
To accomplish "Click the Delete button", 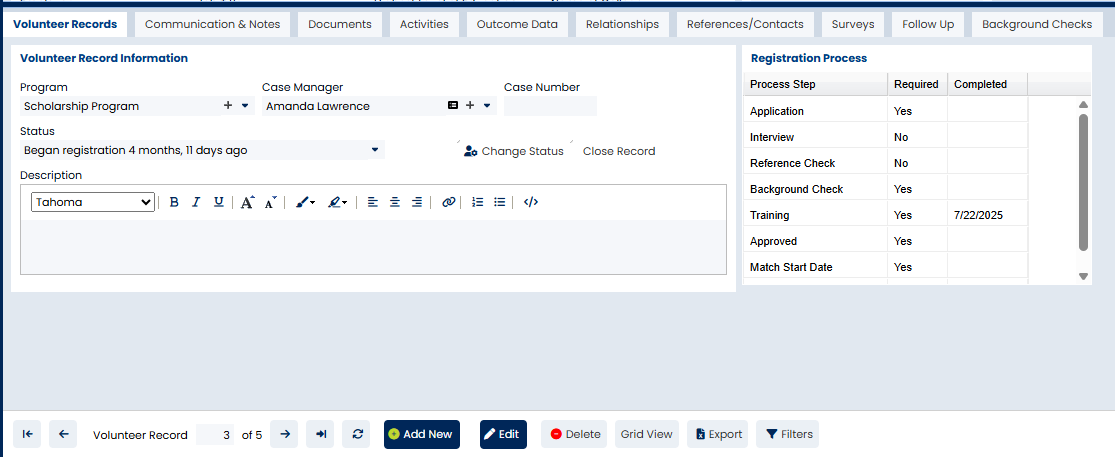I will click(574, 434).
